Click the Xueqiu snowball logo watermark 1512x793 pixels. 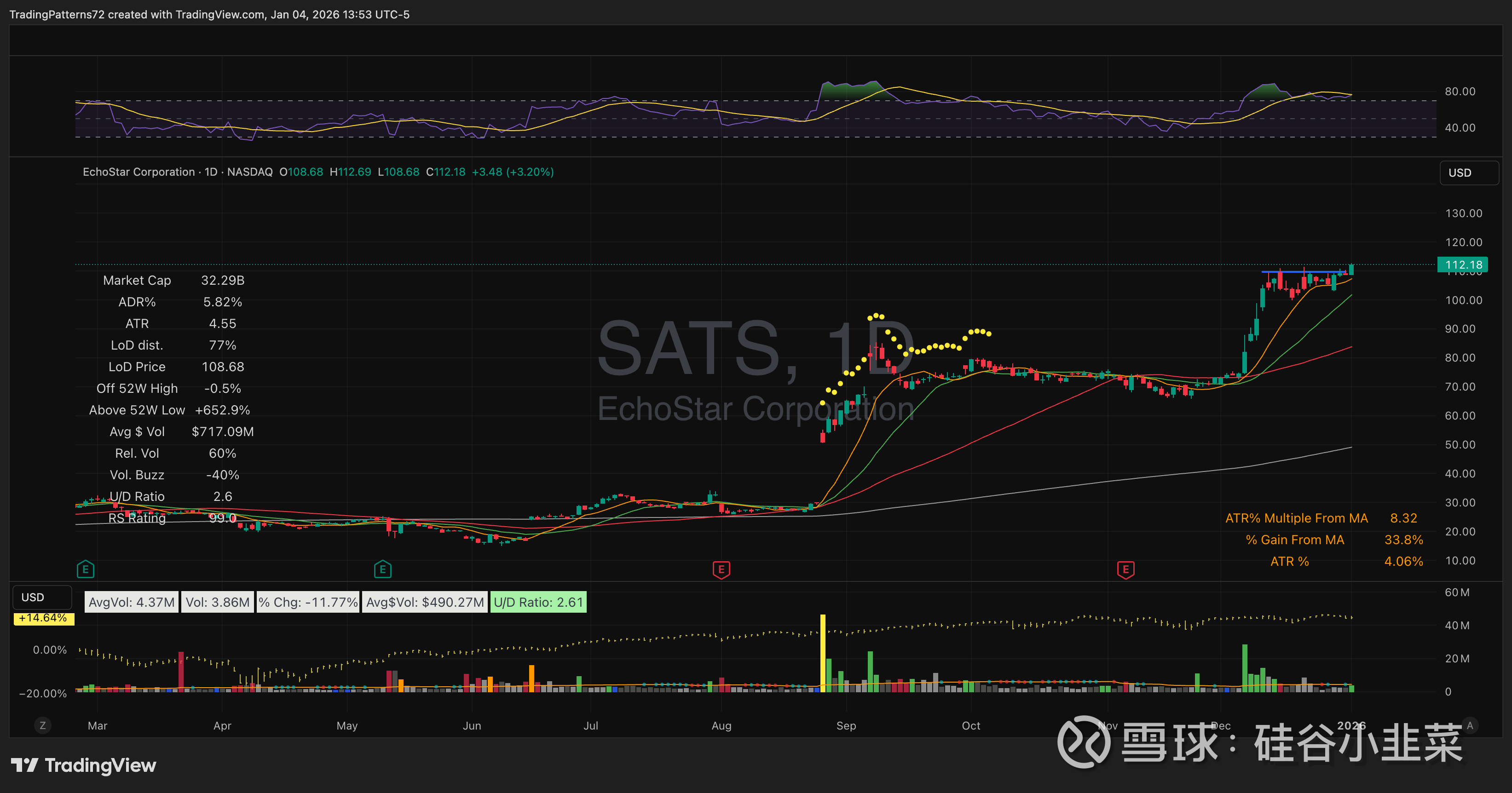click(x=1083, y=742)
